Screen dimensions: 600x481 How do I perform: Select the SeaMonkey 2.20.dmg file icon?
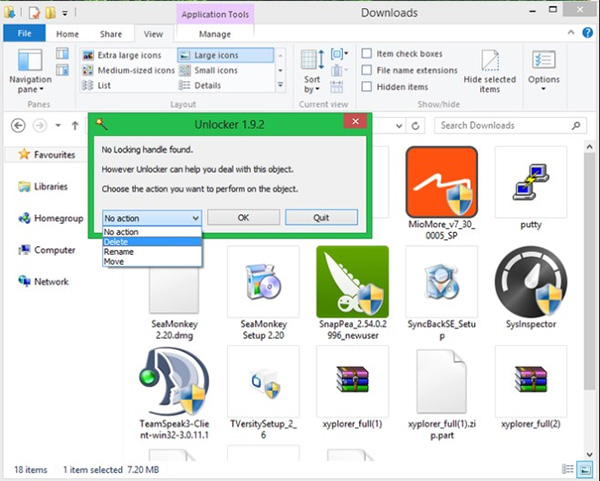pyautogui.click(x=174, y=291)
